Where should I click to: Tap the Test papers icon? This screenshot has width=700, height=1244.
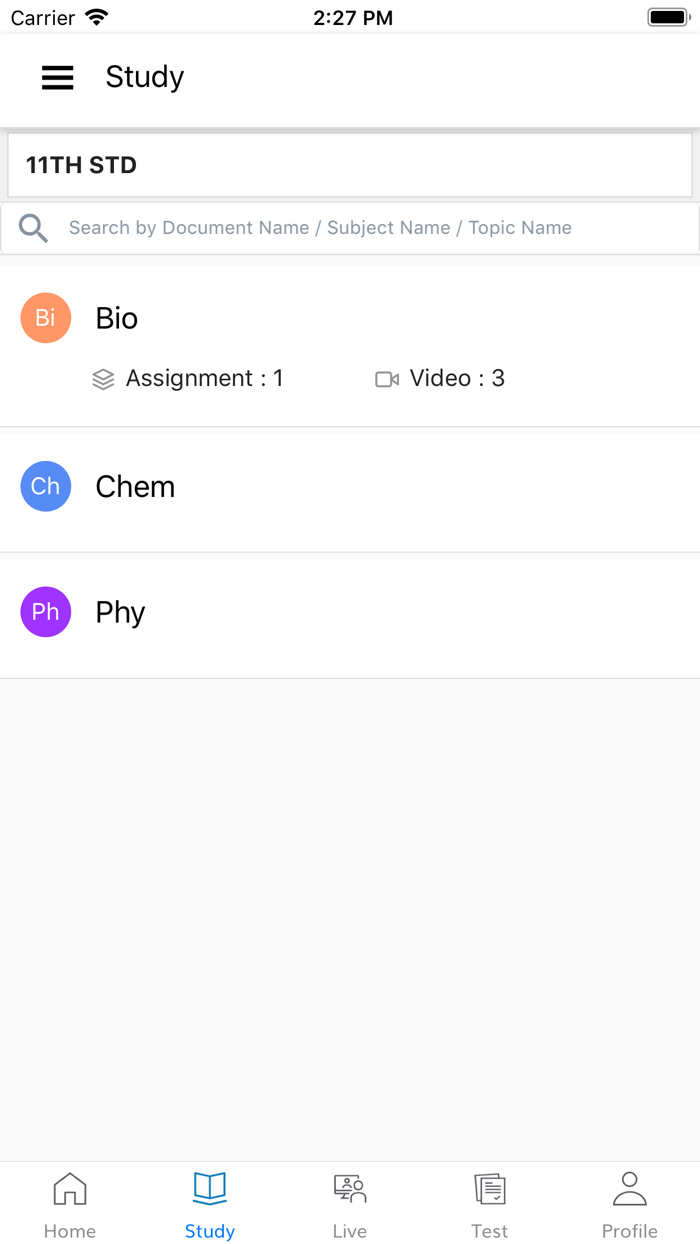click(490, 1189)
